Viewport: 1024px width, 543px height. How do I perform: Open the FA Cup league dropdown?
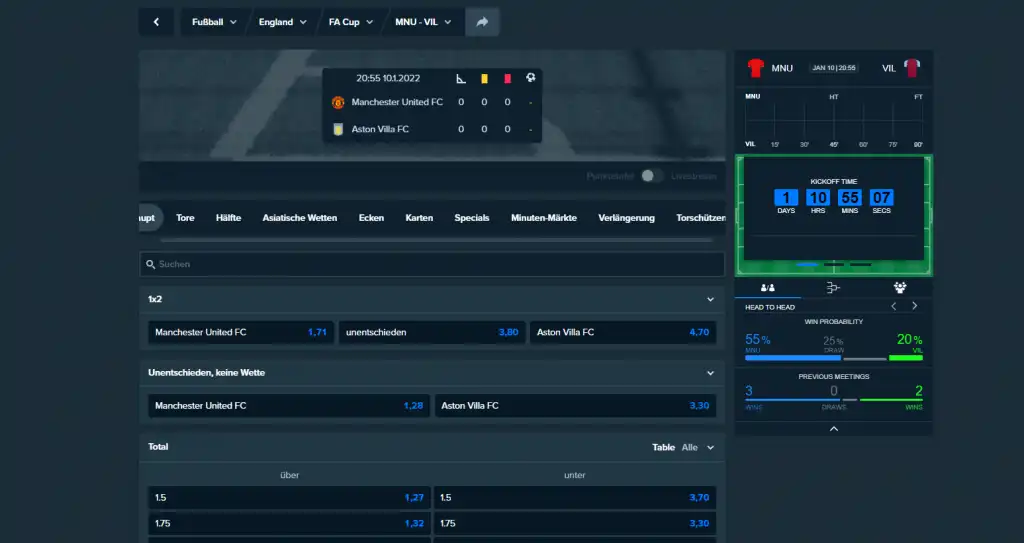[351, 22]
